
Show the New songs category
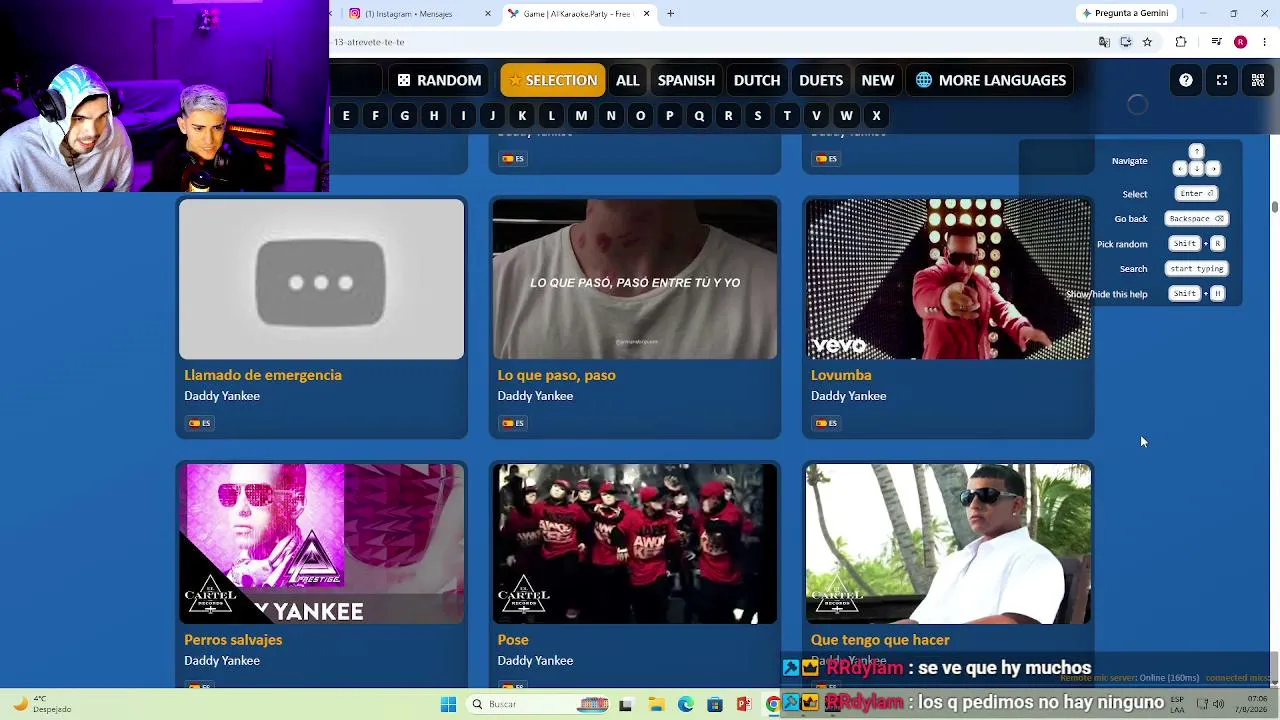tap(878, 80)
